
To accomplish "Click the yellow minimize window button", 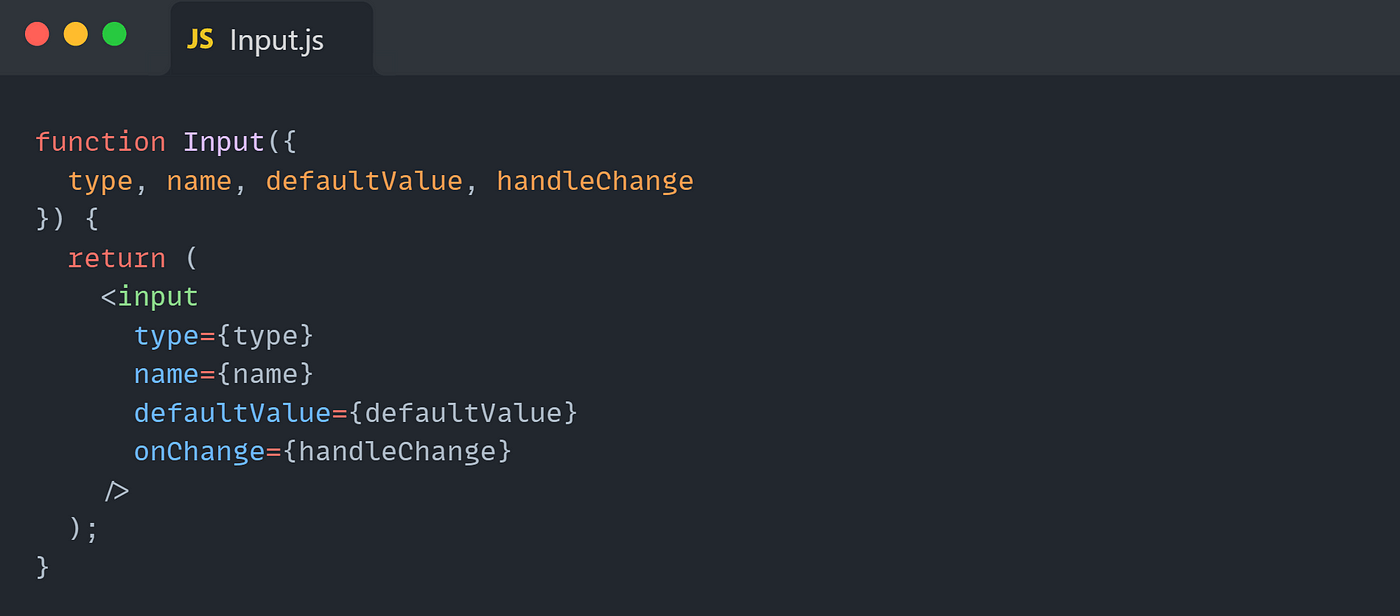I will 76,34.
